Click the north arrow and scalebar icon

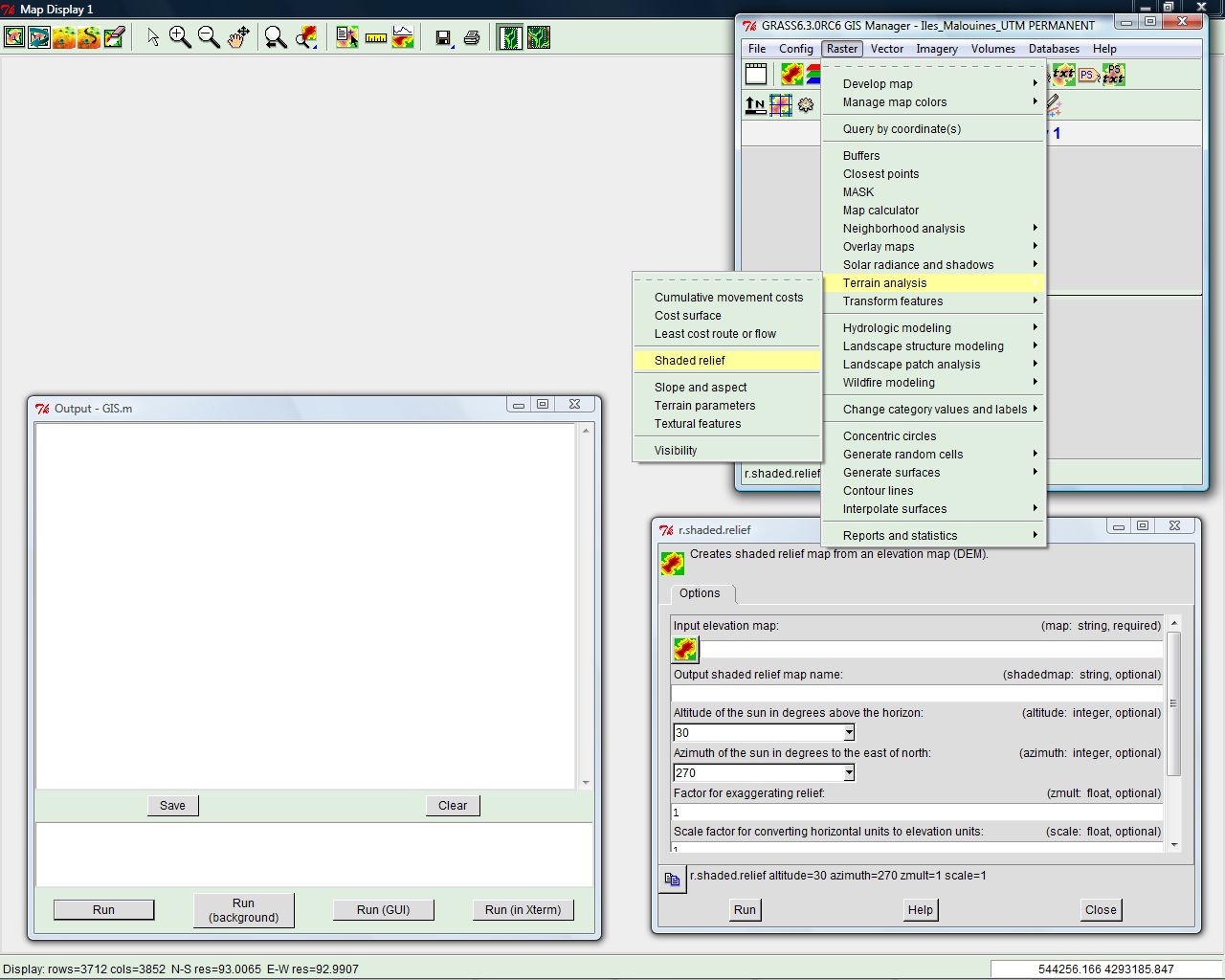click(755, 104)
